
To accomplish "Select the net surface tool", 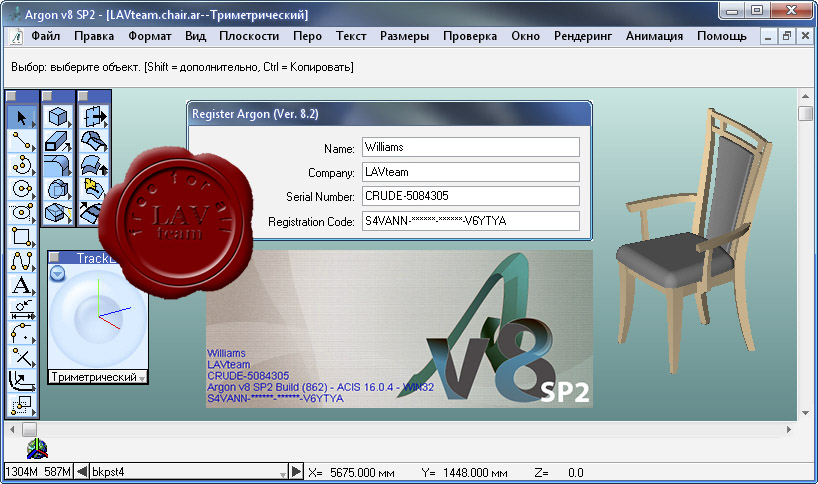I will 94,141.
